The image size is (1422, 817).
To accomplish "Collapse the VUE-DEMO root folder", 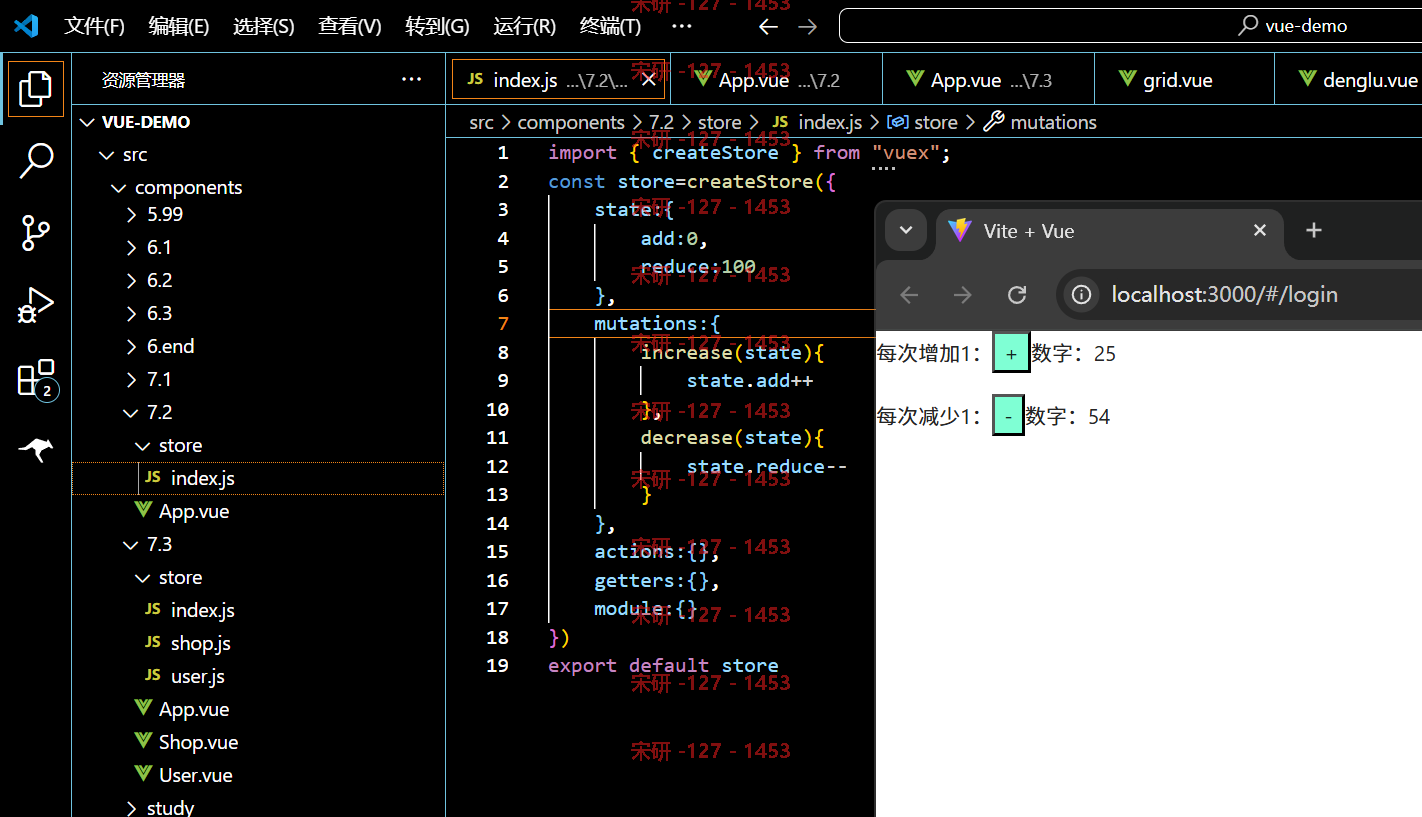I will 258,122.
